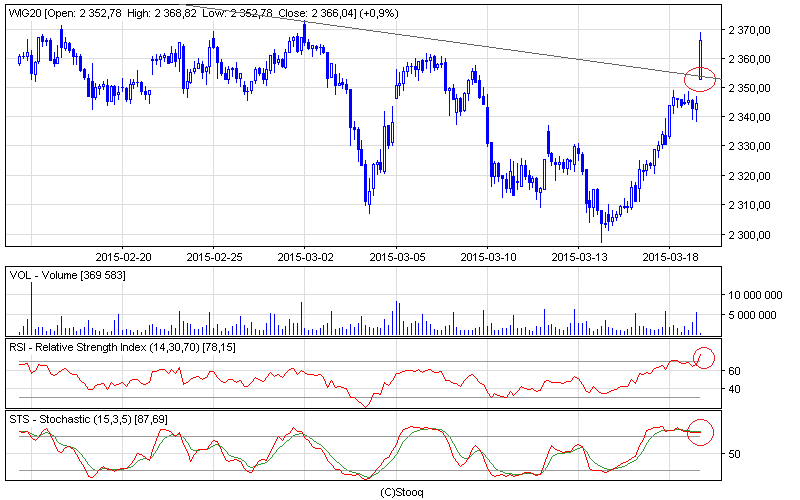Click the 5 000 000 volume axis label
The width and height of the screenshot is (800, 500).
[x=755, y=315]
